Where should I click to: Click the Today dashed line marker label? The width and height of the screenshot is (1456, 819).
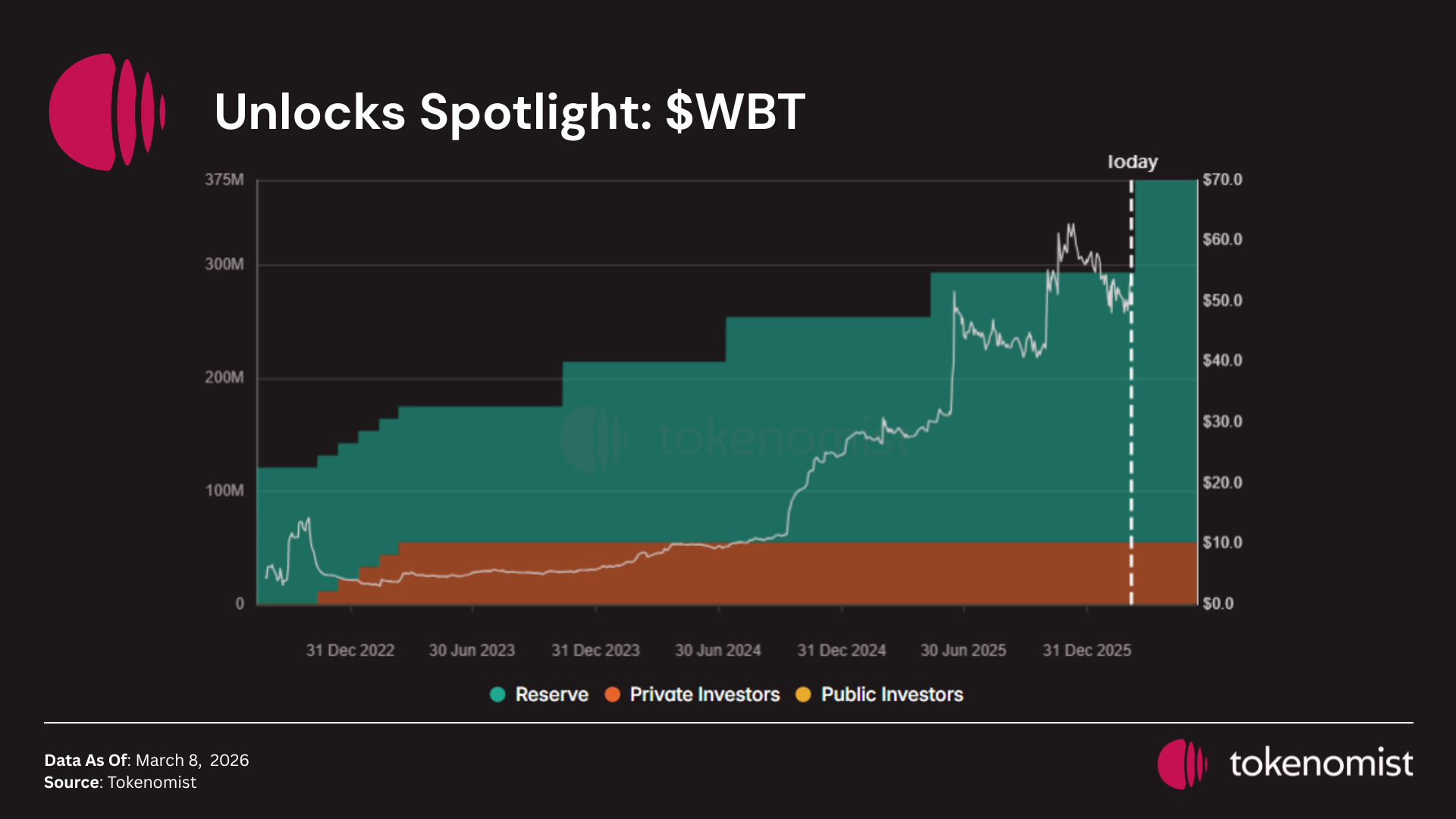1132,162
